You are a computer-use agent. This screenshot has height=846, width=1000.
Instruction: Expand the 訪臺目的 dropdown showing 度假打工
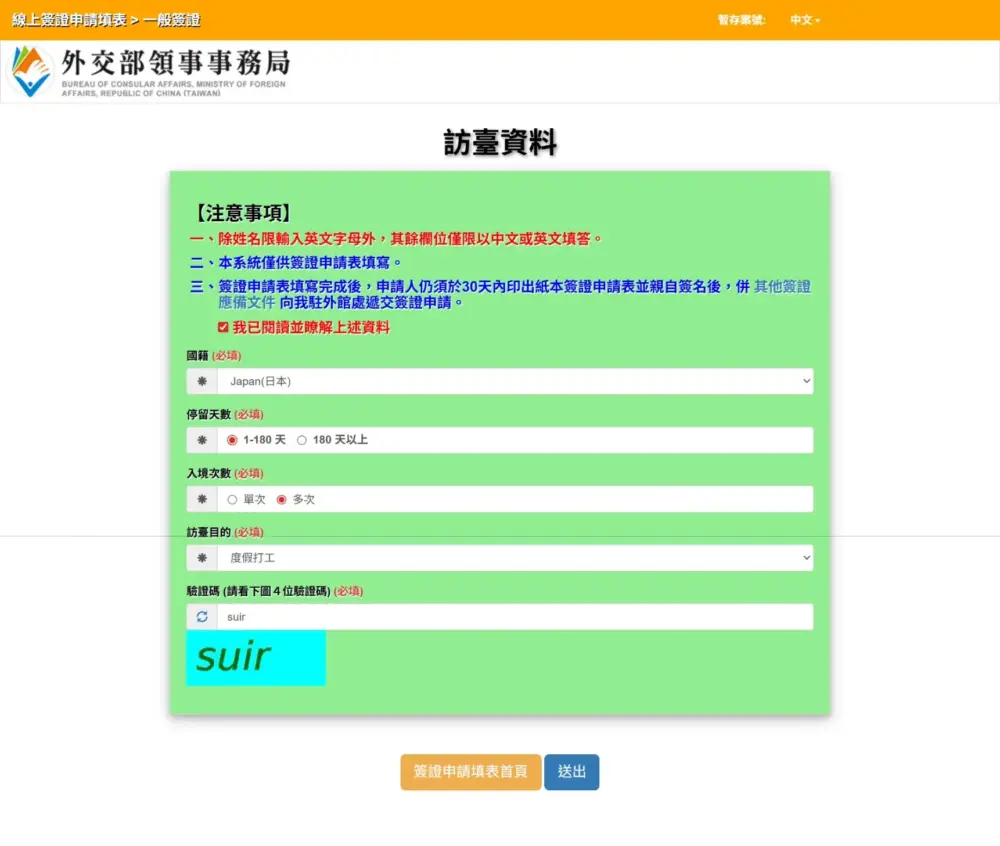pos(514,558)
